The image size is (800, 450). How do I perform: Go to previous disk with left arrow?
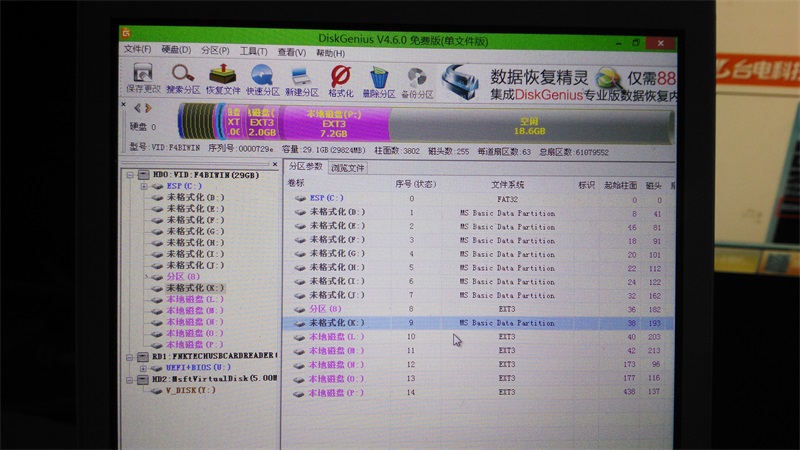[137, 108]
